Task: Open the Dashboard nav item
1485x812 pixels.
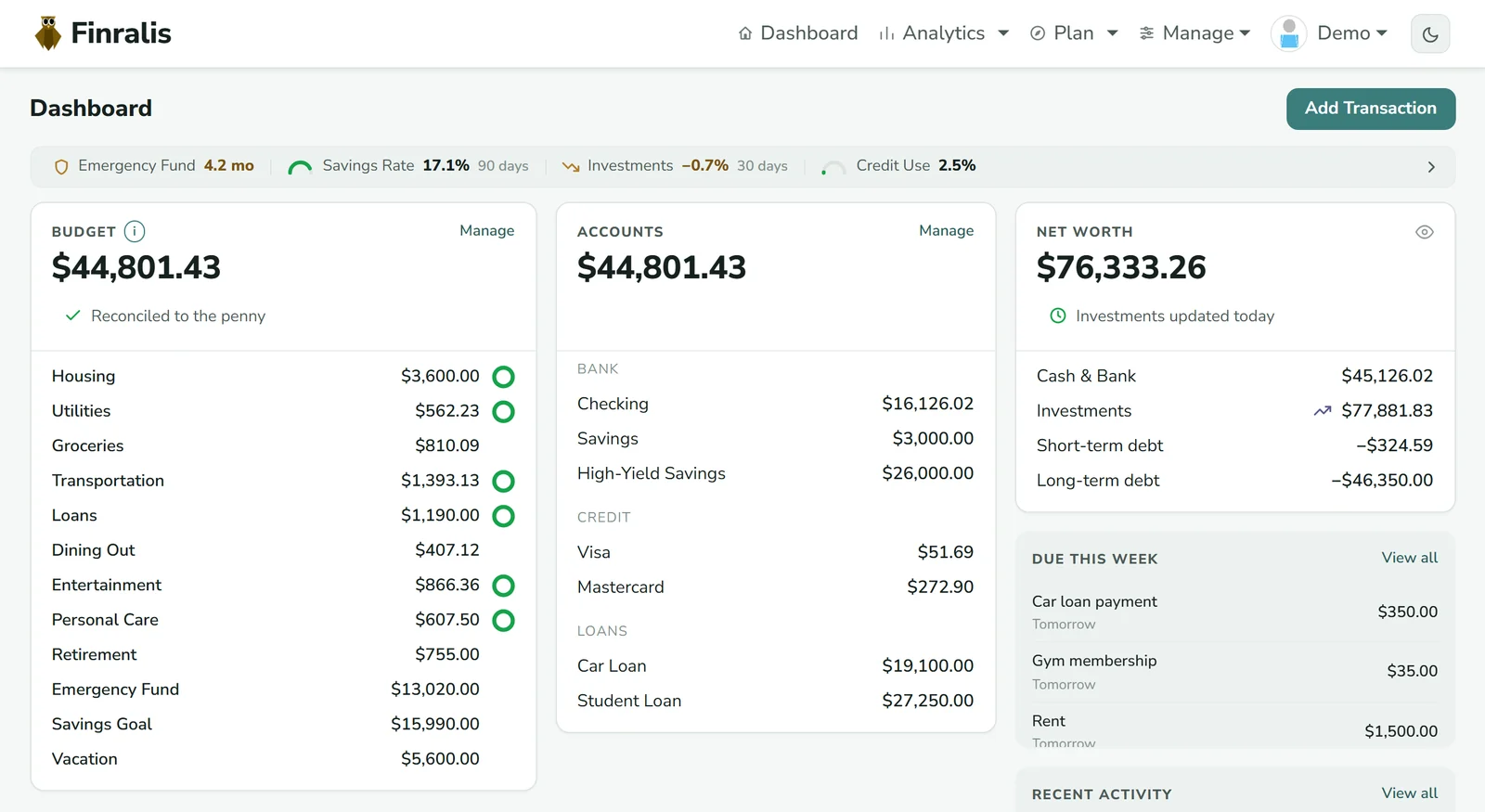Action: (798, 33)
